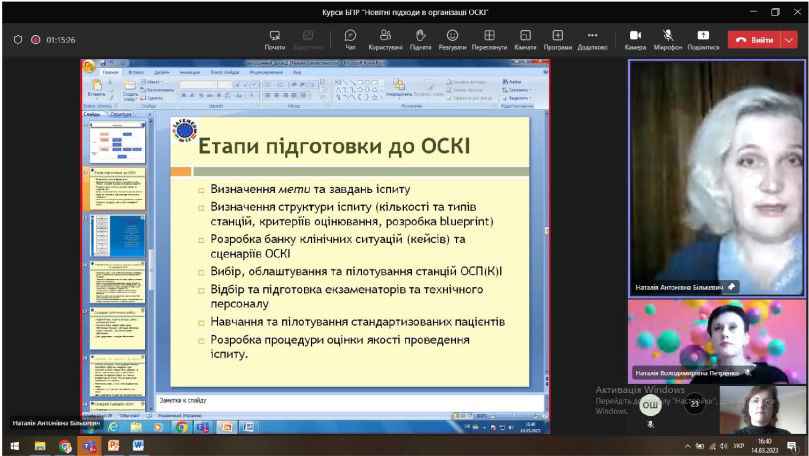Click the Почати button in meeting toolbar

click(275, 39)
